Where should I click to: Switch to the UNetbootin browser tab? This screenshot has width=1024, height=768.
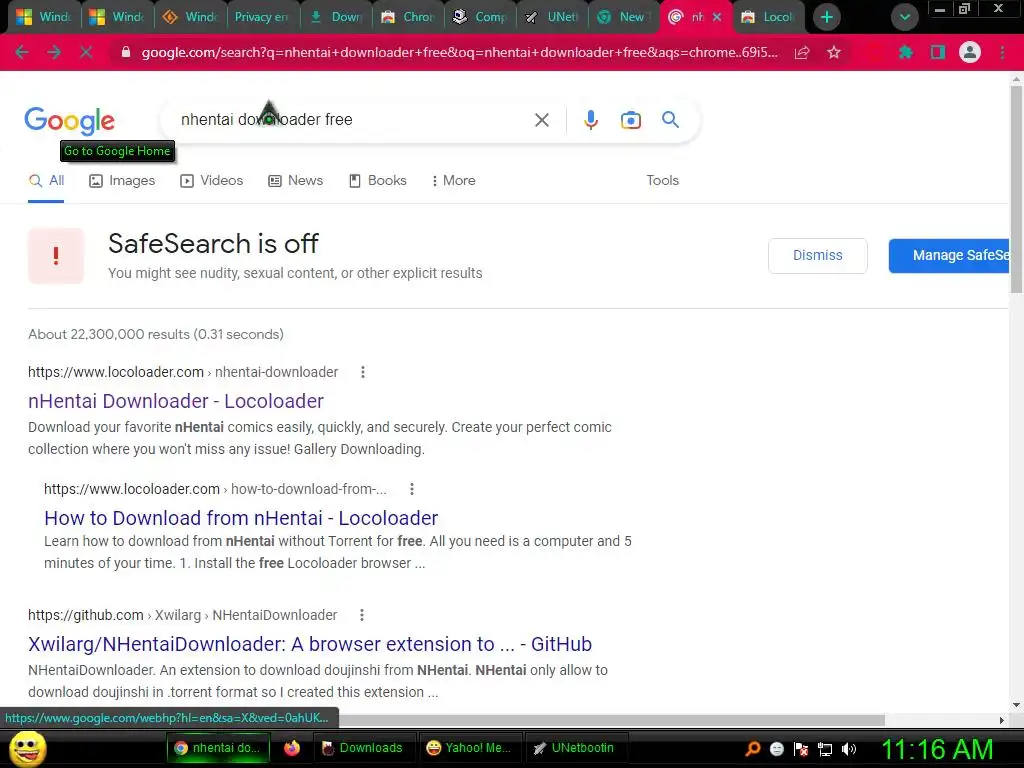[x=552, y=17]
